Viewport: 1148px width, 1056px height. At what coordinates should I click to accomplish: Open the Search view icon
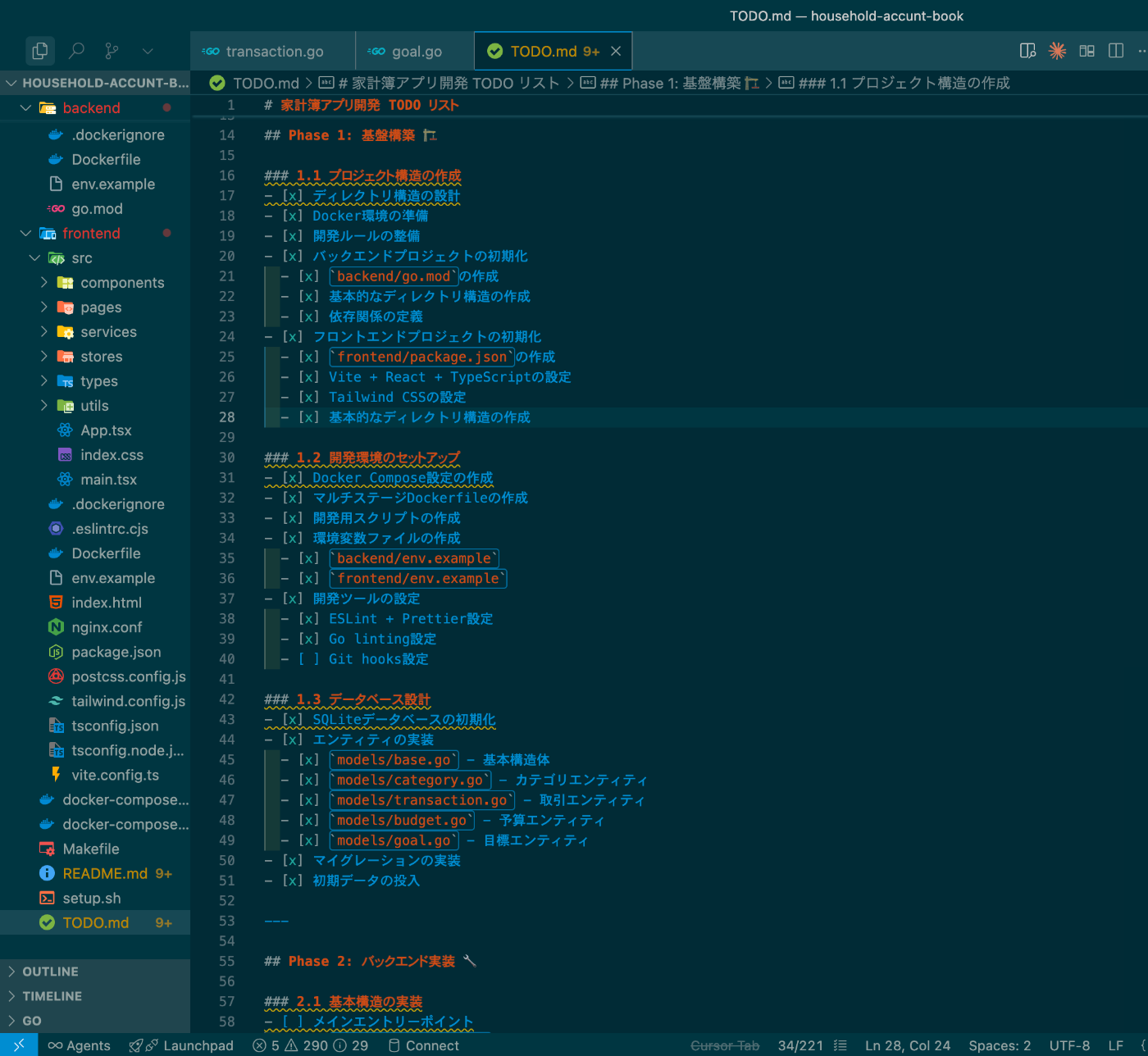(x=76, y=51)
